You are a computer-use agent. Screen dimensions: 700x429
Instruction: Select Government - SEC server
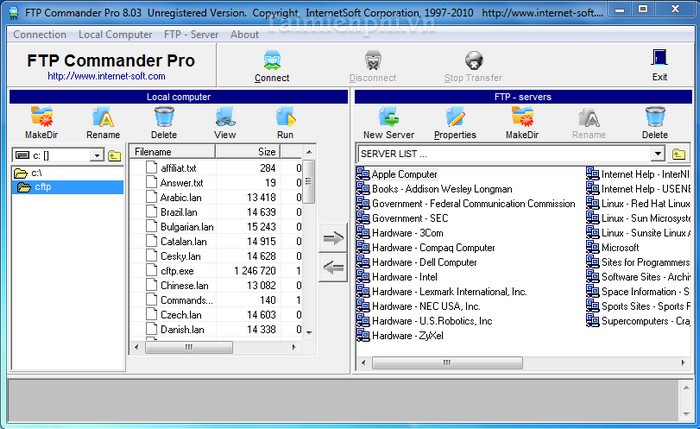402,218
